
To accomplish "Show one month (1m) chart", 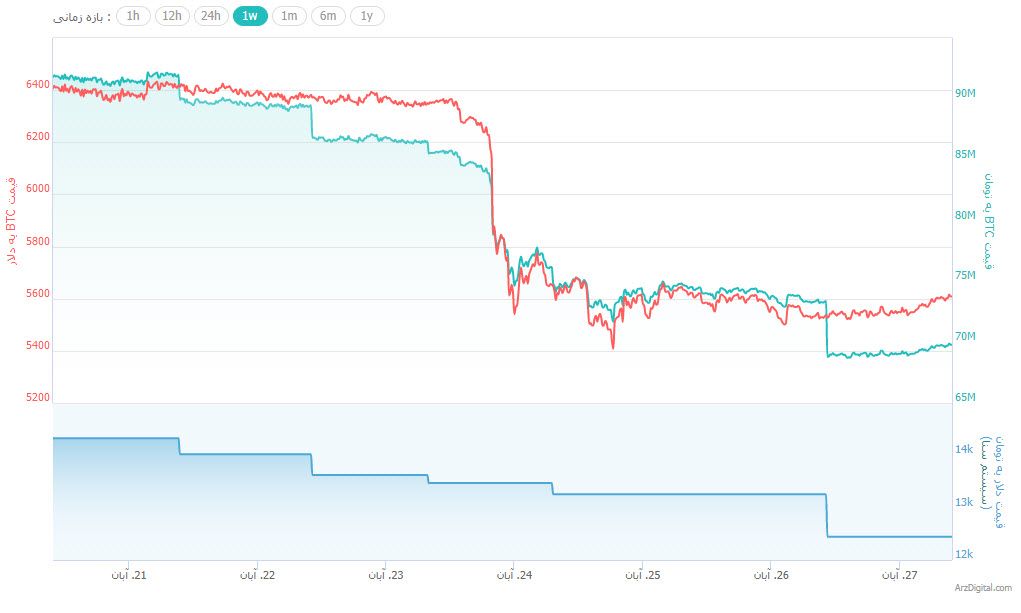I will 289,16.
